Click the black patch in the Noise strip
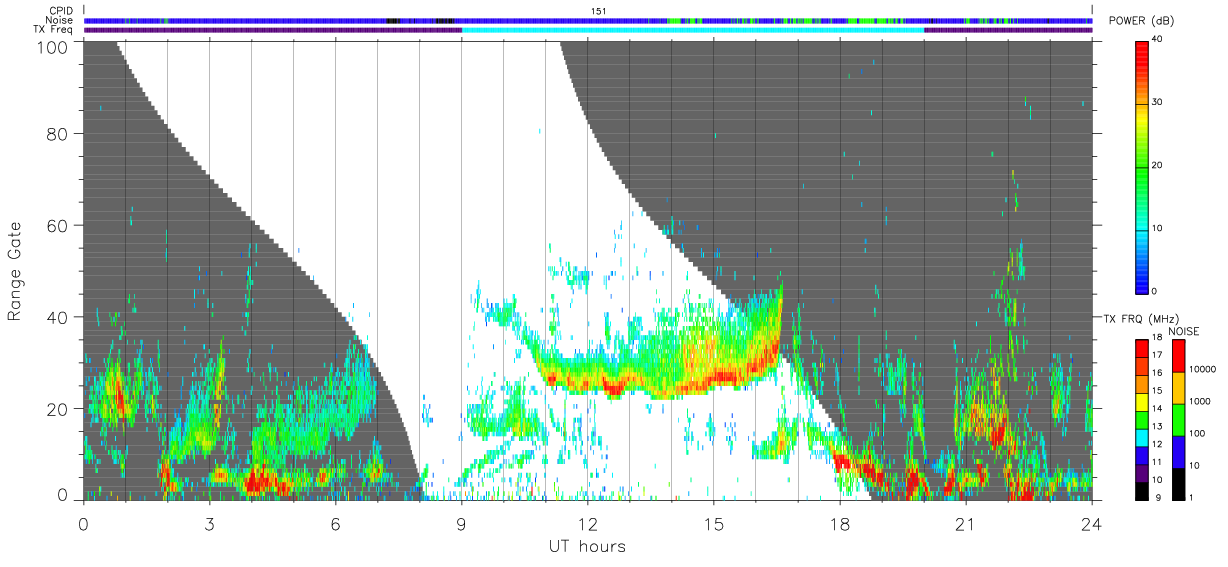Viewport: 1228px width, 567px height. (393, 20)
